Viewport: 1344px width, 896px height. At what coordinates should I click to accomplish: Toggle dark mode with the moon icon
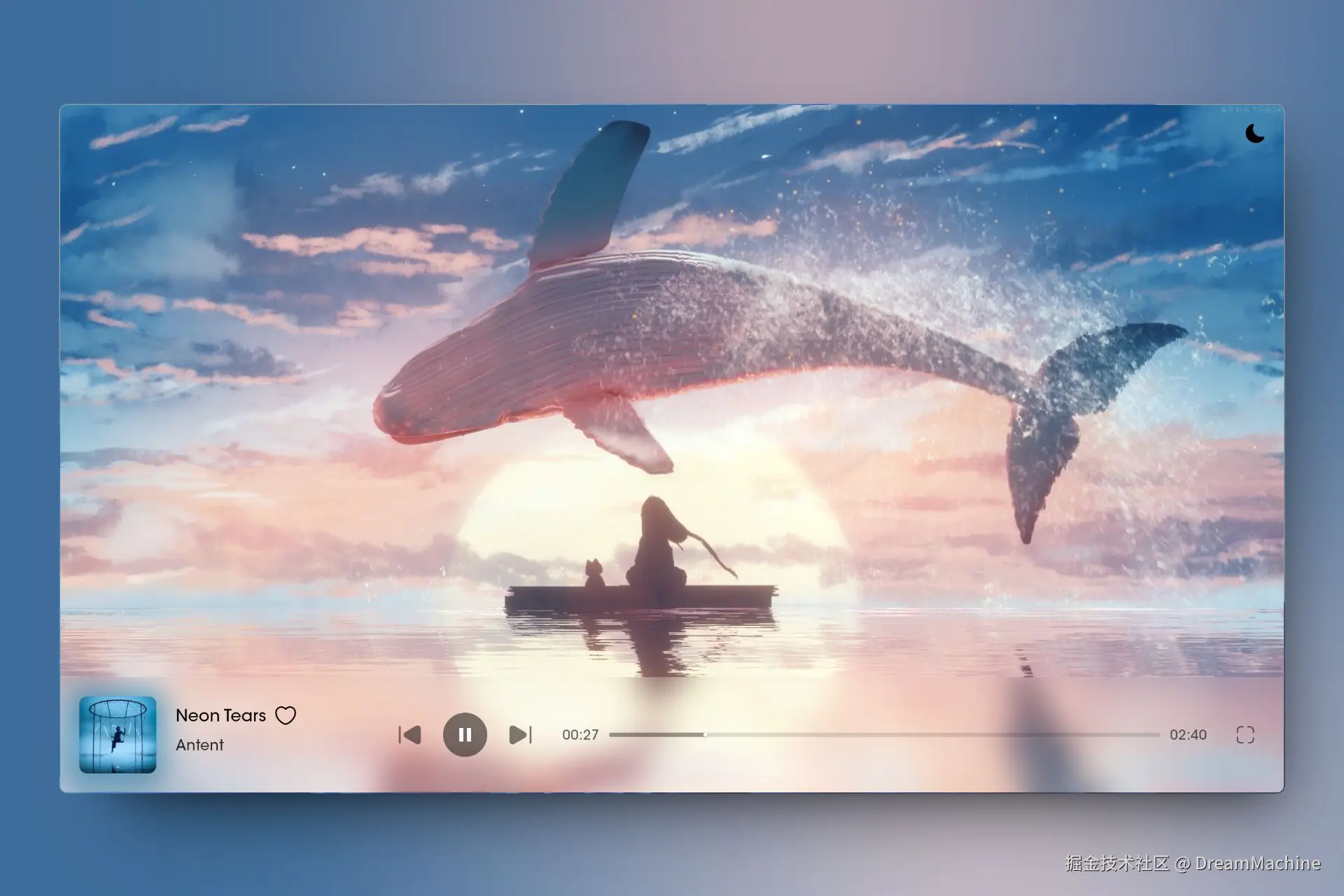pyautogui.click(x=1254, y=133)
